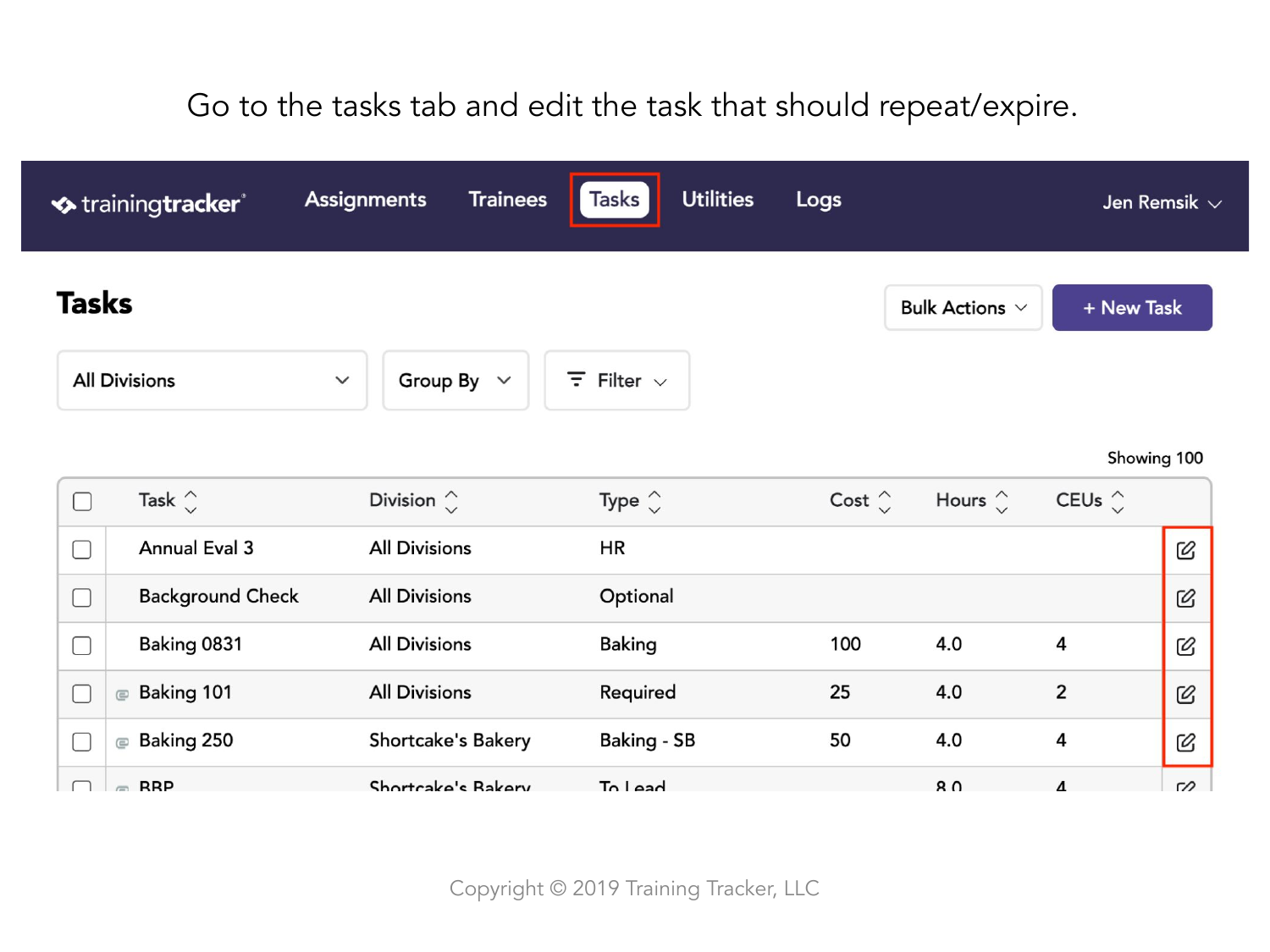Viewport: 1270px width, 952px height.
Task: Check the Baking 0831 row checkbox
Action: click(x=82, y=647)
